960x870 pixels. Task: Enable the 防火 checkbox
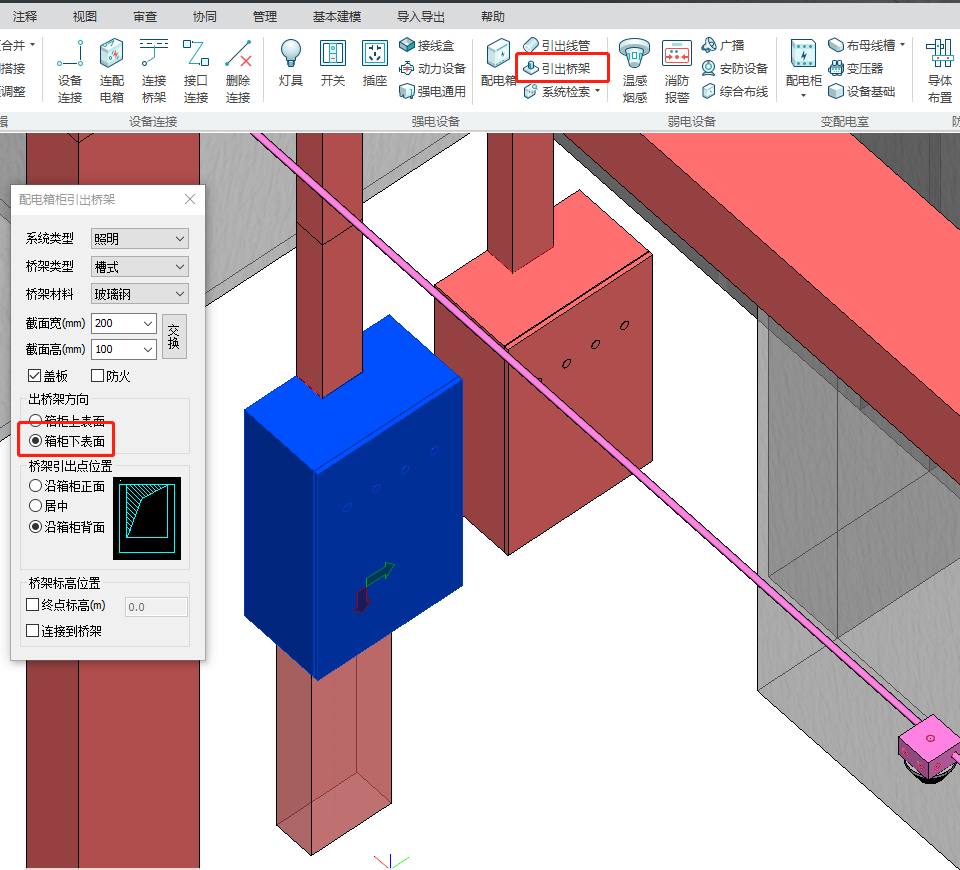pos(98,376)
